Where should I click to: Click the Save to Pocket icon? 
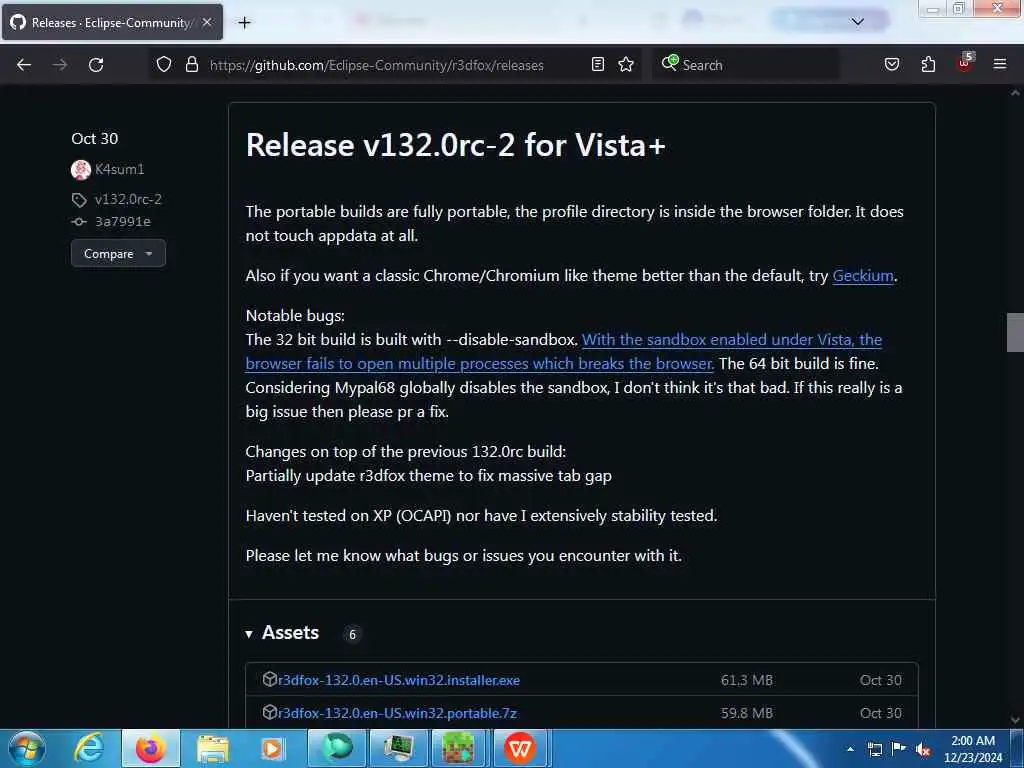[891, 64]
